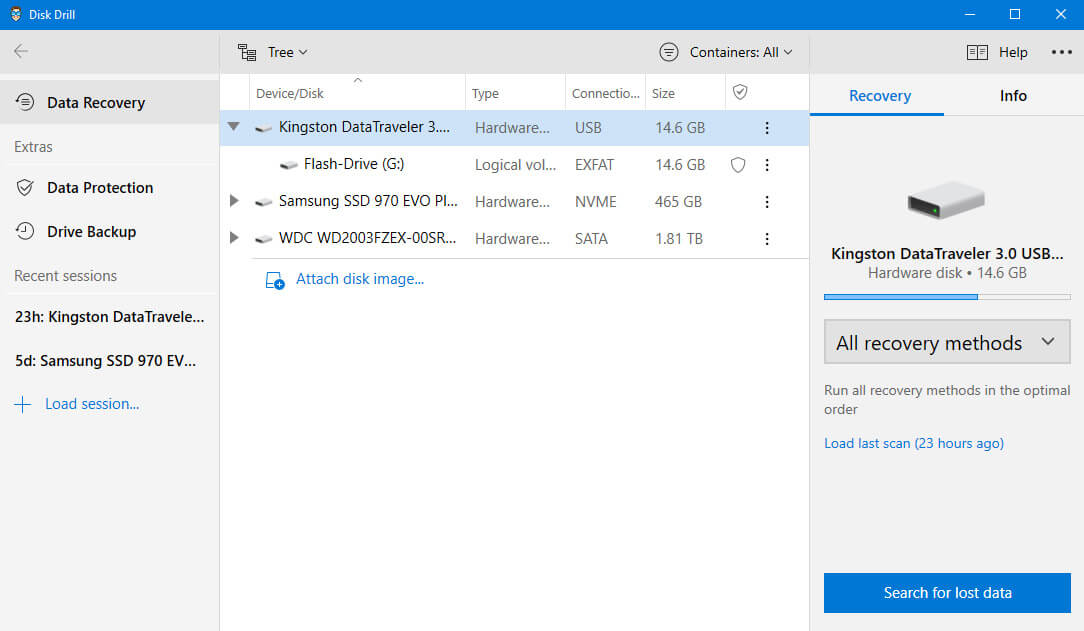The image size is (1084, 631).
Task: Open Load last scan from 23 hours ago
Action: tap(913, 442)
